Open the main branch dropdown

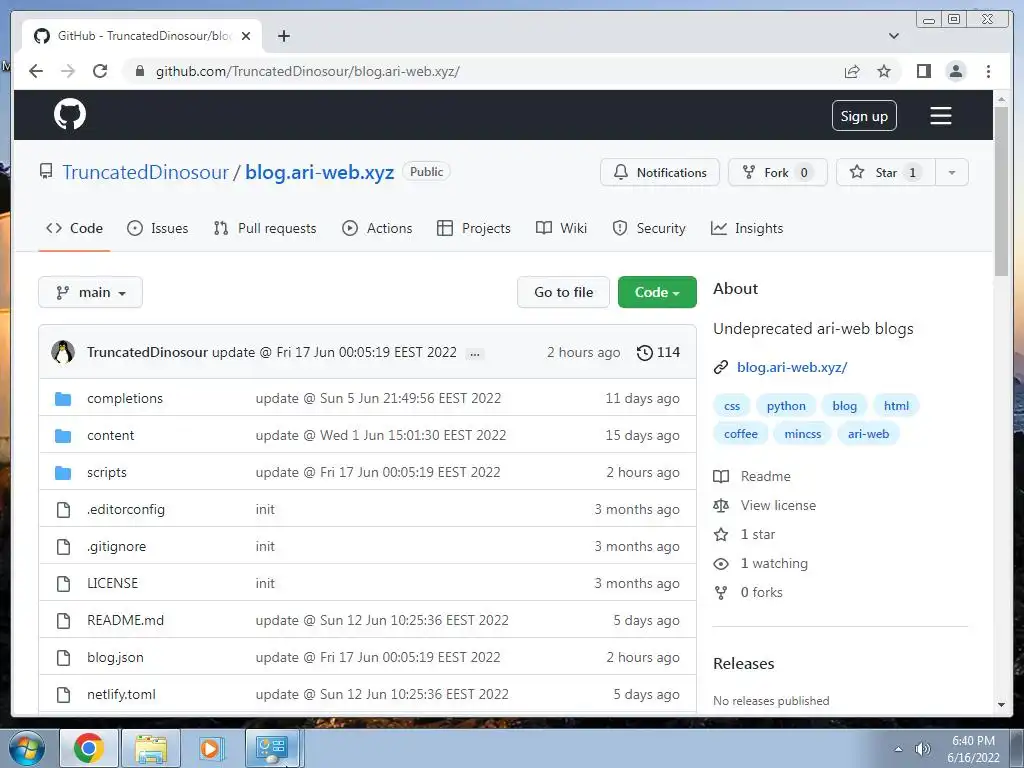pyautogui.click(x=90, y=292)
